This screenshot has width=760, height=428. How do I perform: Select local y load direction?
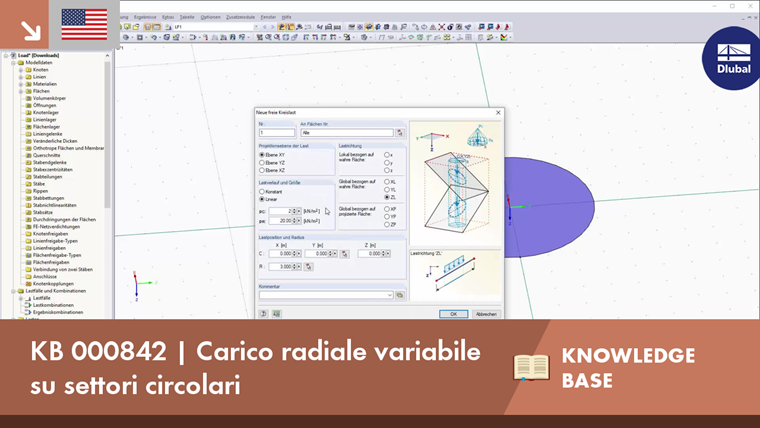pos(387,163)
